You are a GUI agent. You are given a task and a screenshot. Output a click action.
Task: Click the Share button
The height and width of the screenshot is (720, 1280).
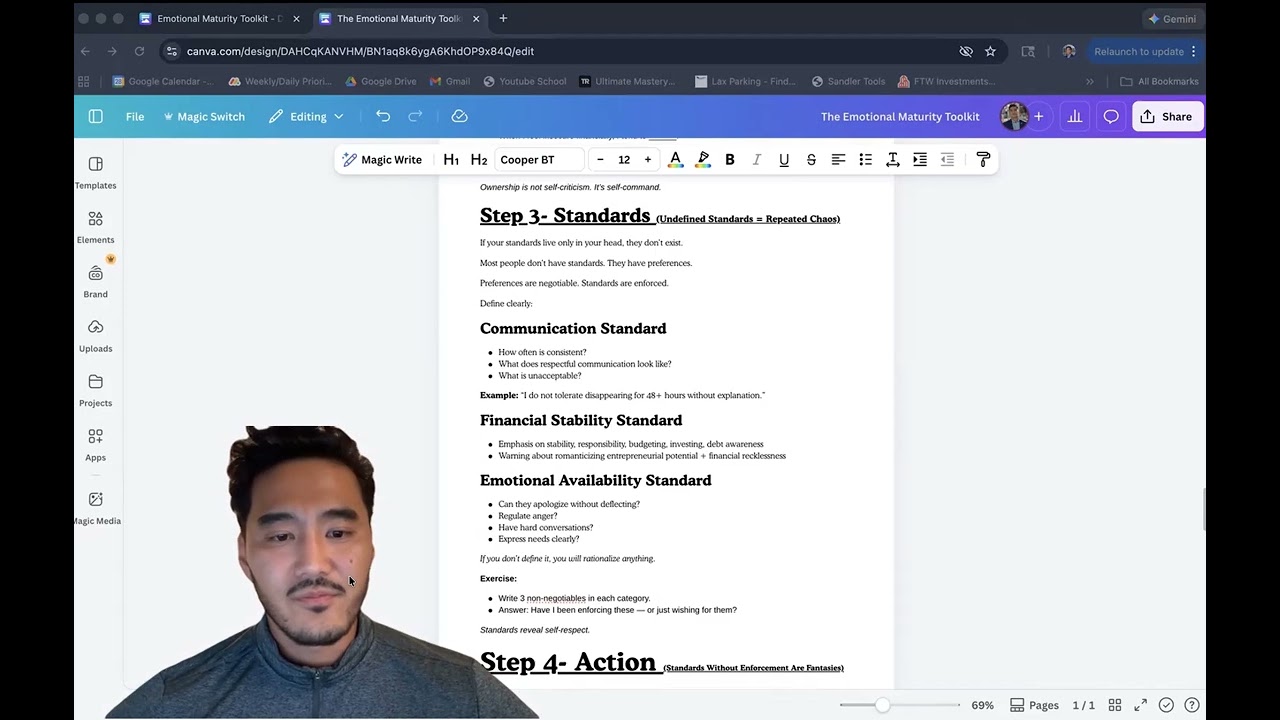pyautogui.click(x=1166, y=116)
